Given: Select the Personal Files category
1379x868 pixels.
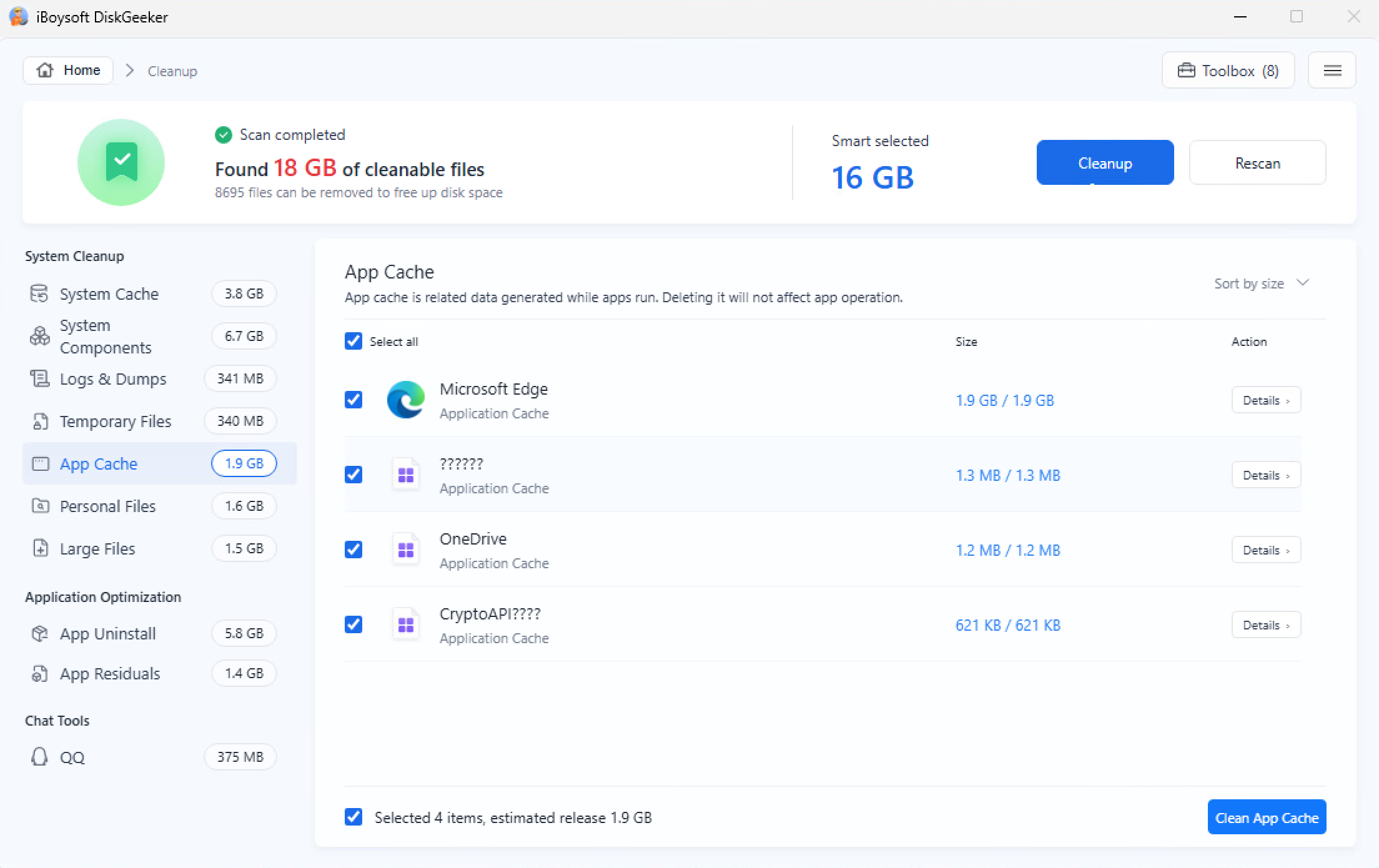Looking at the screenshot, I should [160, 506].
